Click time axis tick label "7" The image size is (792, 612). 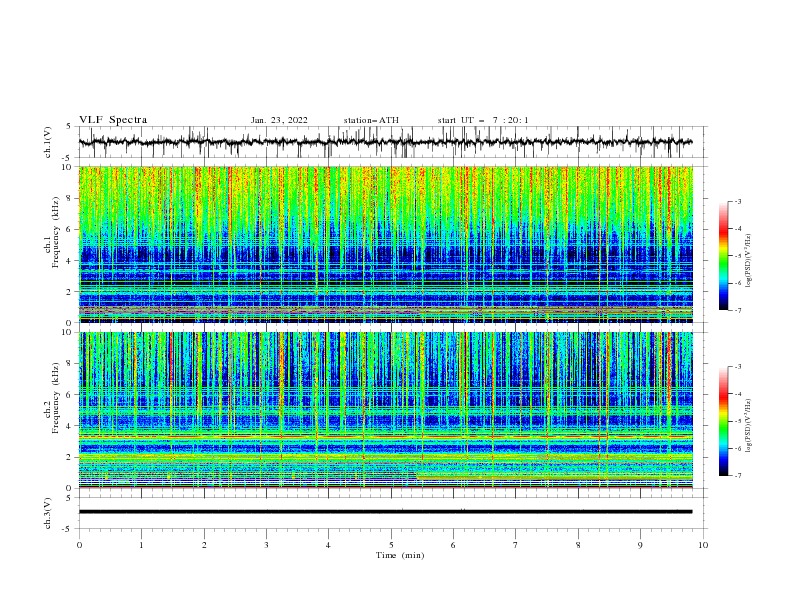(x=516, y=545)
